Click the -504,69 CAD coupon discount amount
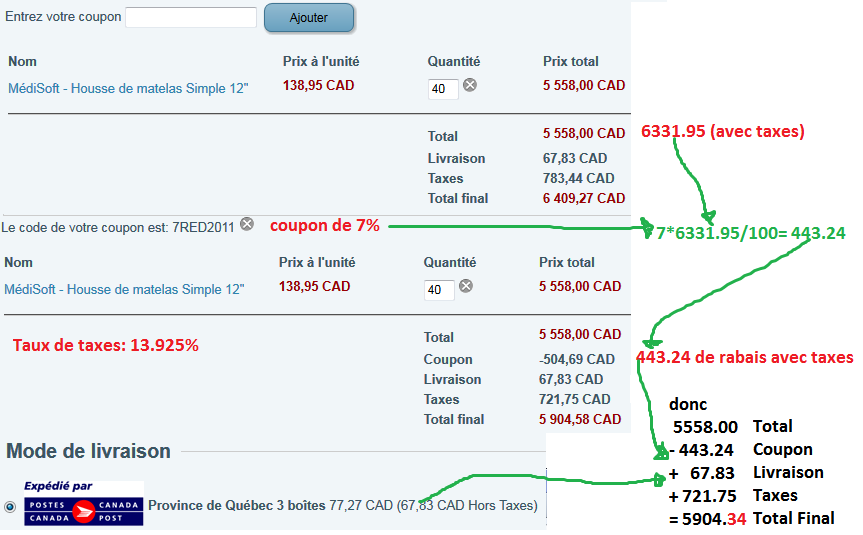863x535 pixels. [577, 359]
